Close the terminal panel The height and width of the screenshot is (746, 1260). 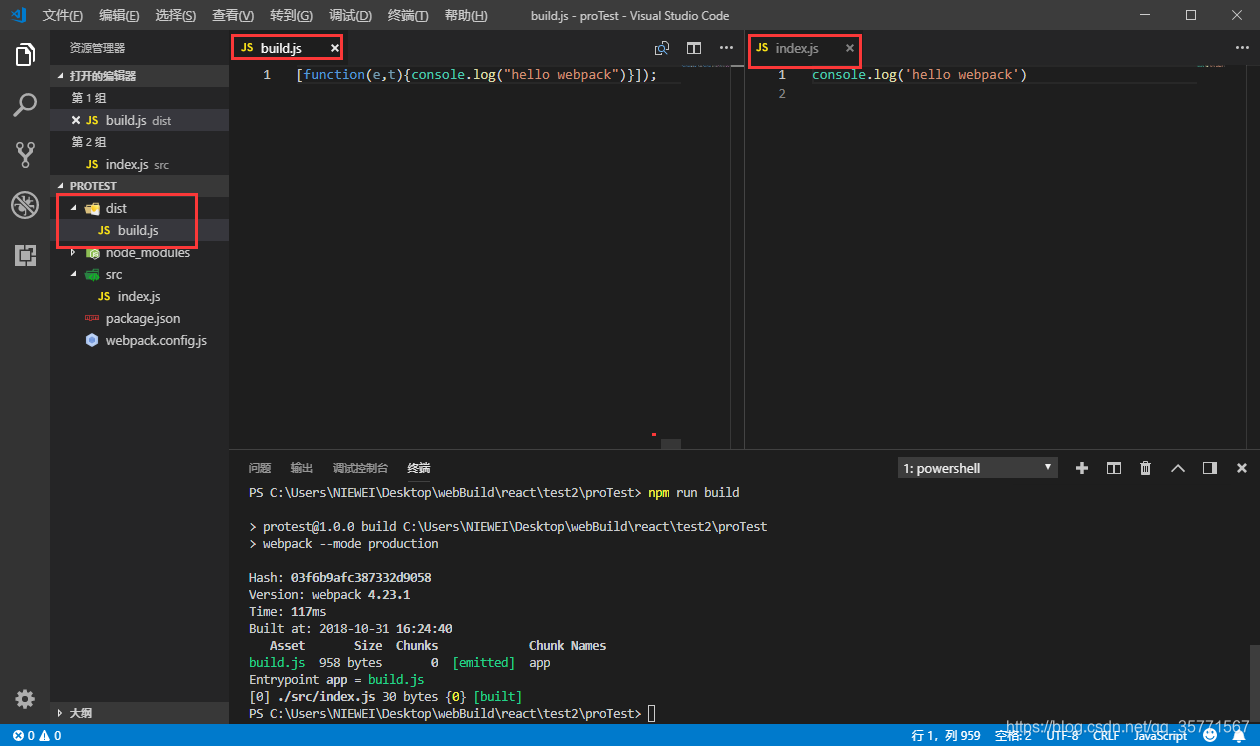coord(1242,468)
